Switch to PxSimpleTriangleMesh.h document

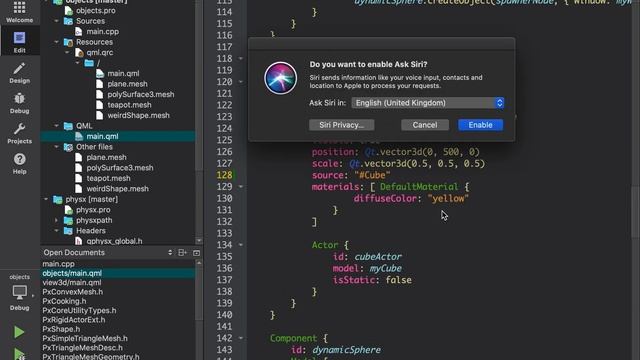pos(85,338)
